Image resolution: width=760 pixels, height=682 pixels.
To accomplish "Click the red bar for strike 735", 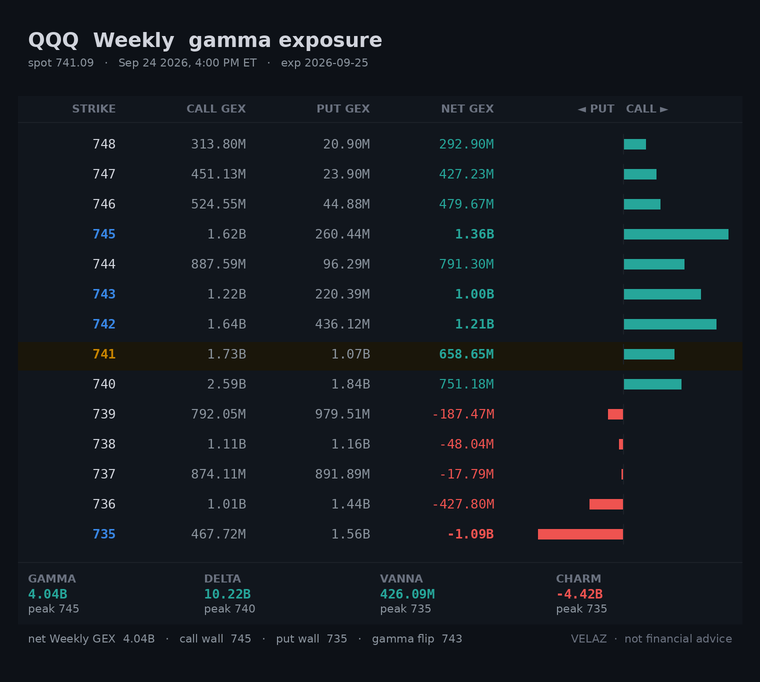I will tap(580, 535).
